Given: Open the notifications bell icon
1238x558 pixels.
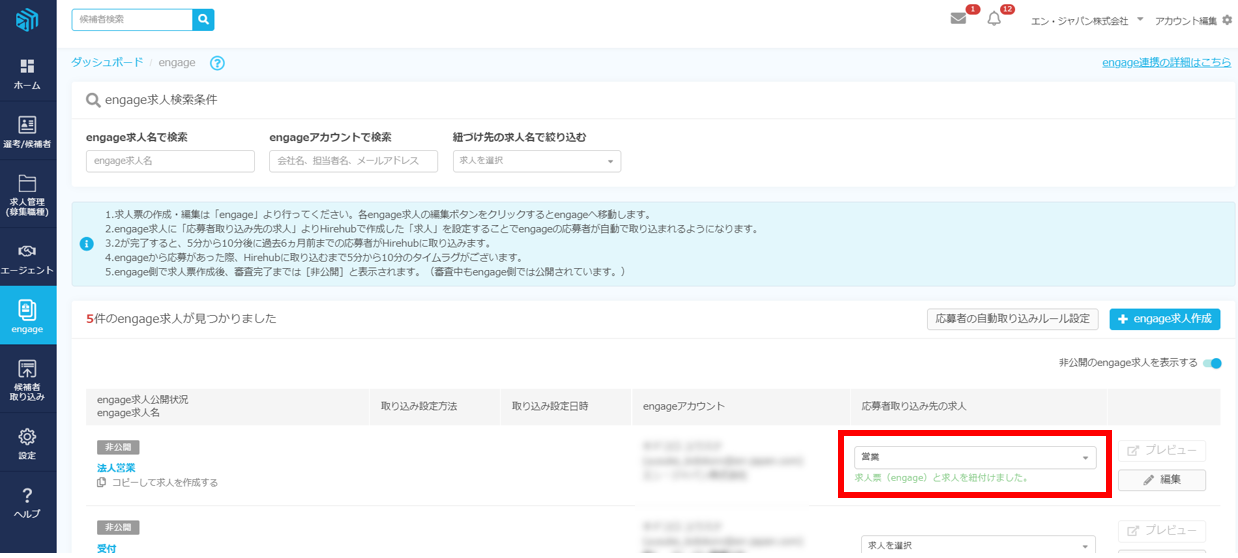Looking at the screenshot, I should (x=993, y=19).
